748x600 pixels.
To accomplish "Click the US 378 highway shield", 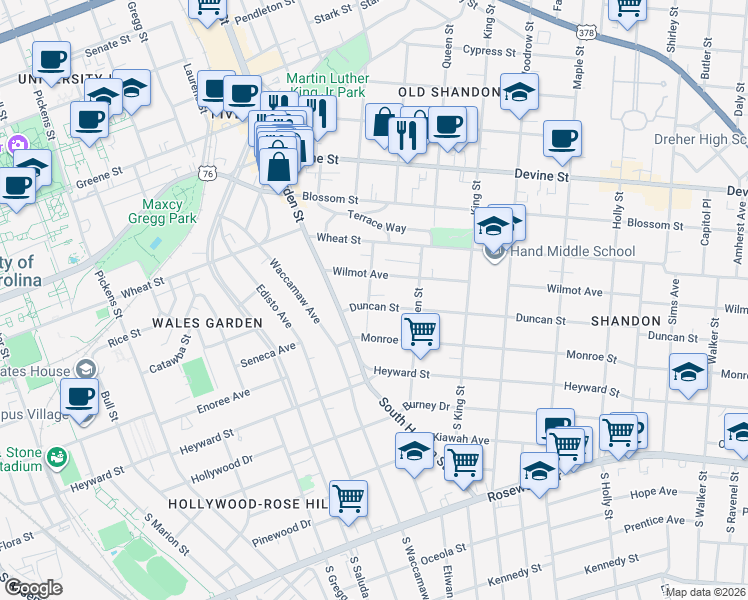I will 586,32.
